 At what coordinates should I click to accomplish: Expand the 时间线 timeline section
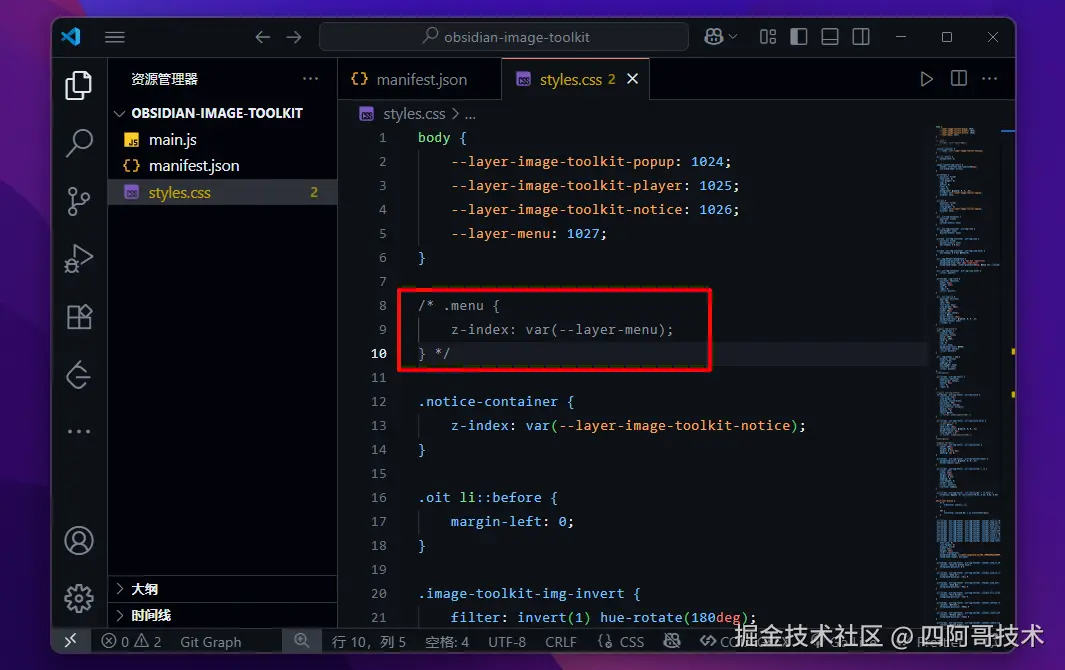(223, 615)
